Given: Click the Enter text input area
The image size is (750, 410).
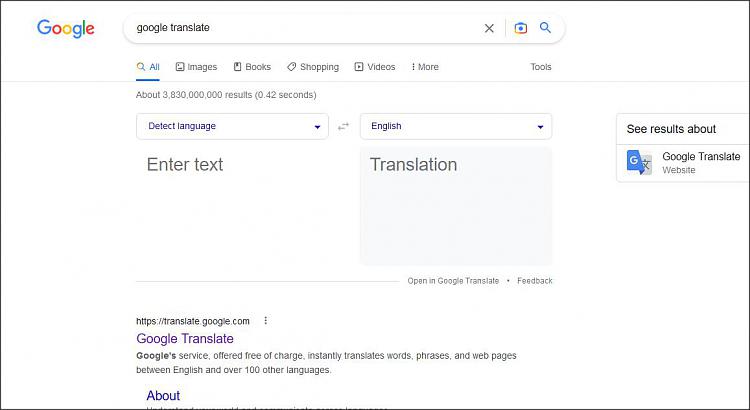Looking at the screenshot, I should click(x=244, y=206).
